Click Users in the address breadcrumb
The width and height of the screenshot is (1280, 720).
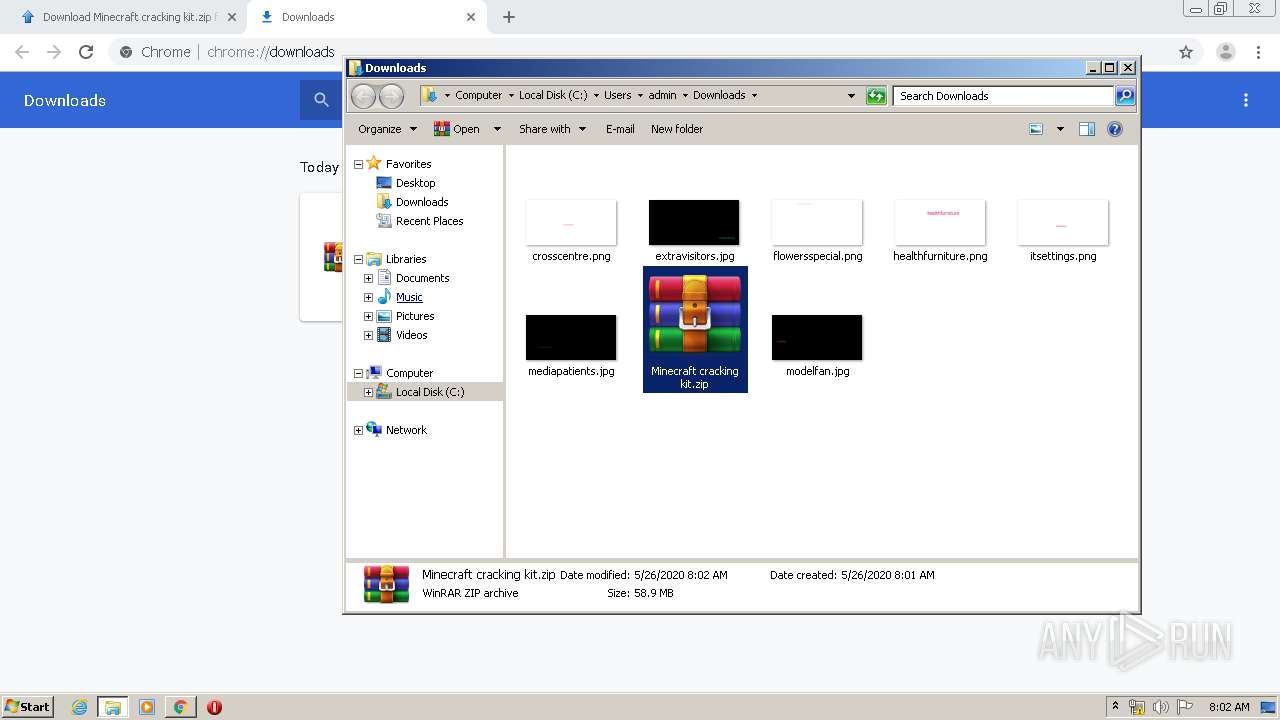point(617,95)
